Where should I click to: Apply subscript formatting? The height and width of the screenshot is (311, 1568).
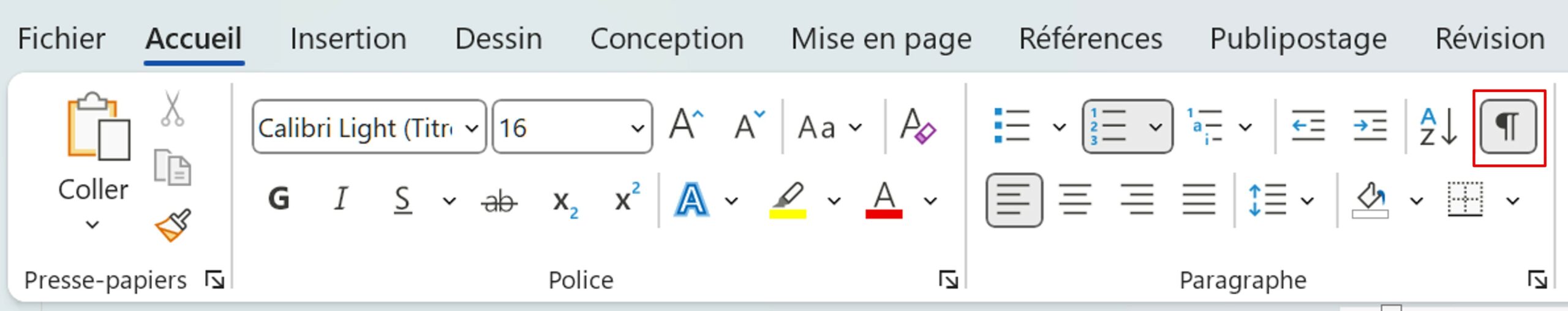[x=564, y=201]
